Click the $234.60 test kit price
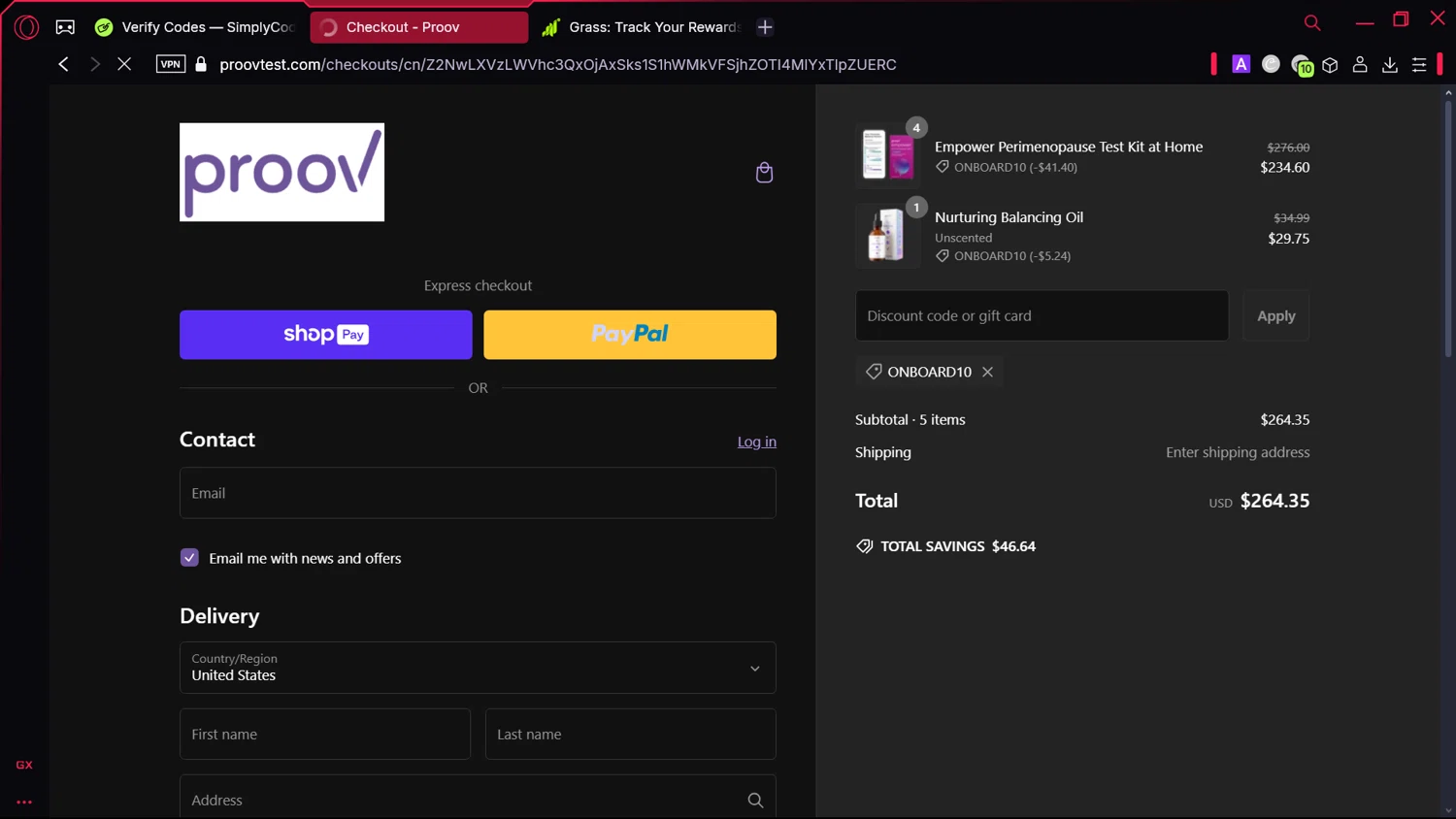 pos(1284,167)
